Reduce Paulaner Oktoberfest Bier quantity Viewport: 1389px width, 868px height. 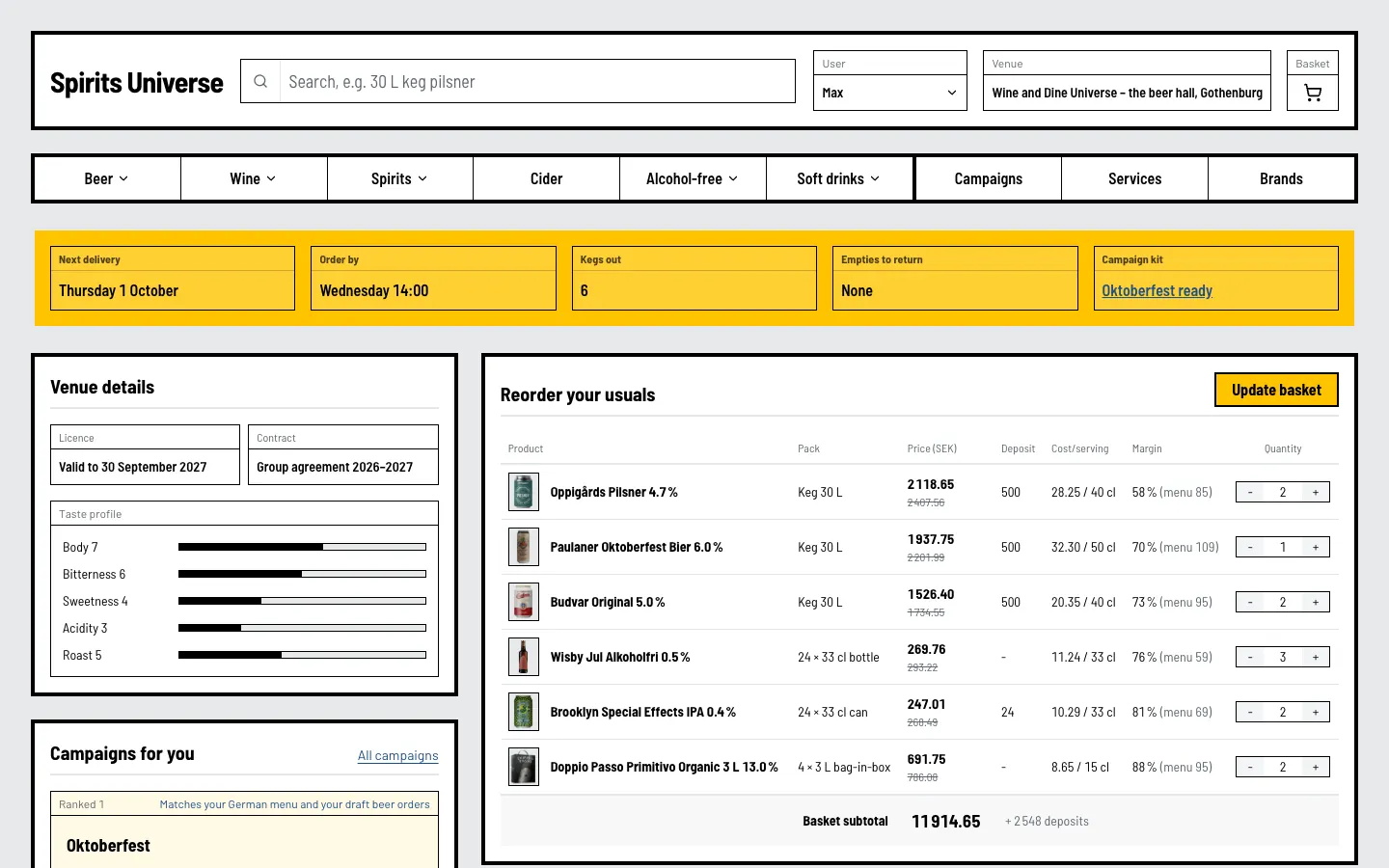coord(1250,547)
